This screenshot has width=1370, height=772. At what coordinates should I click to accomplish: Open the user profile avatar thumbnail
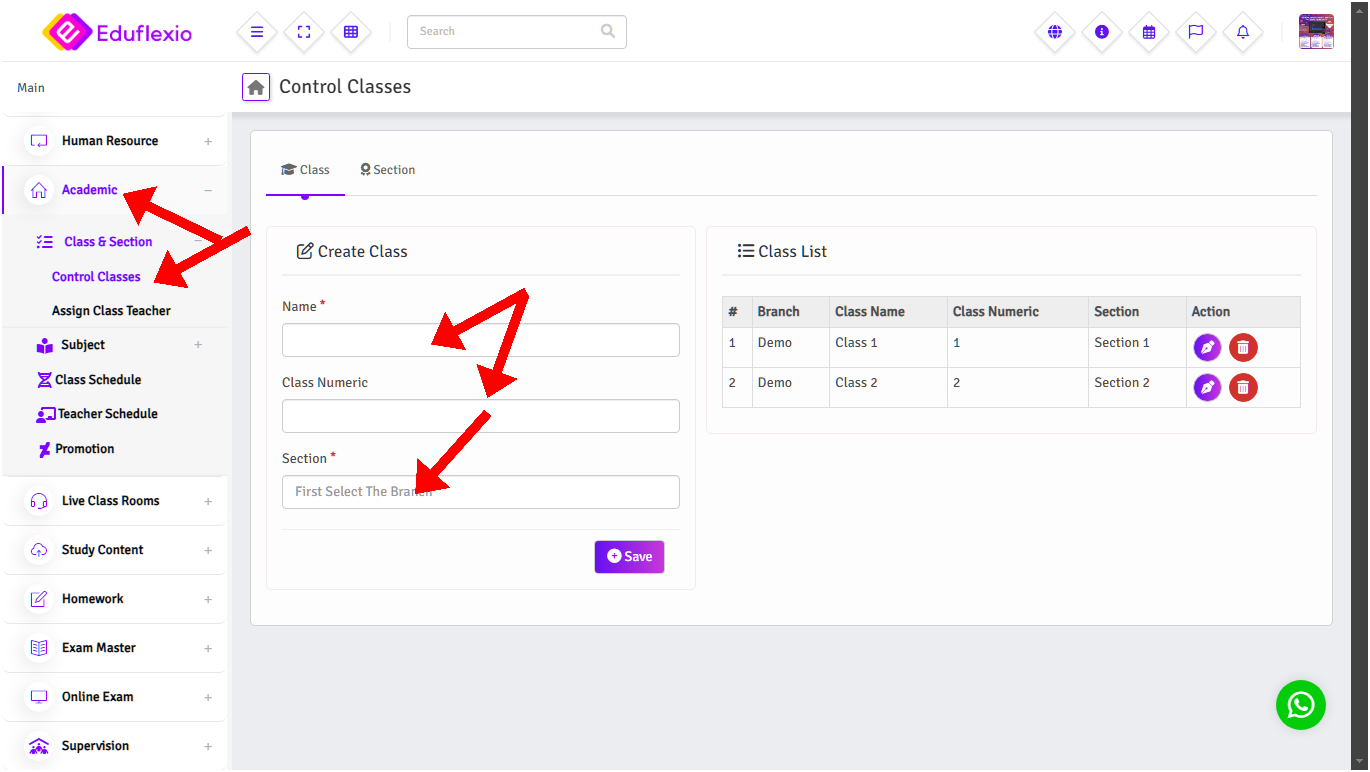1316,32
